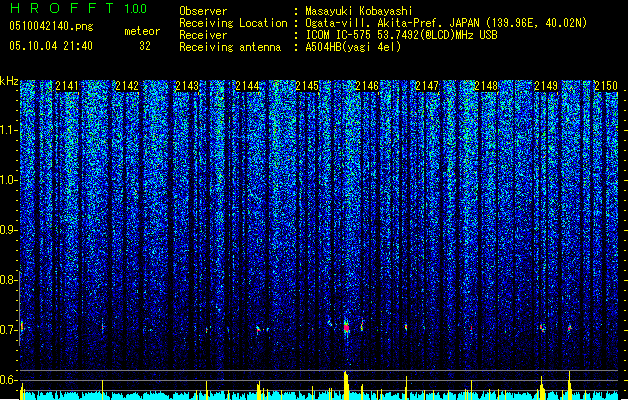Click the 0.6 kHz axis label

click(8, 380)
